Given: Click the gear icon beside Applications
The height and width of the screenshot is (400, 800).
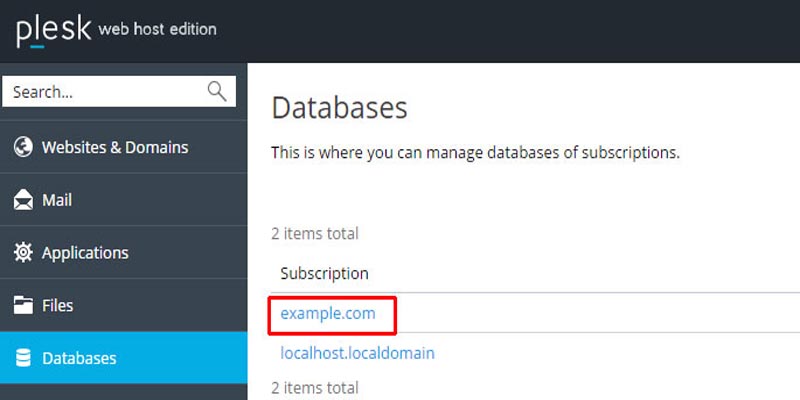Looking at the screenshot, I should point(23,253).
